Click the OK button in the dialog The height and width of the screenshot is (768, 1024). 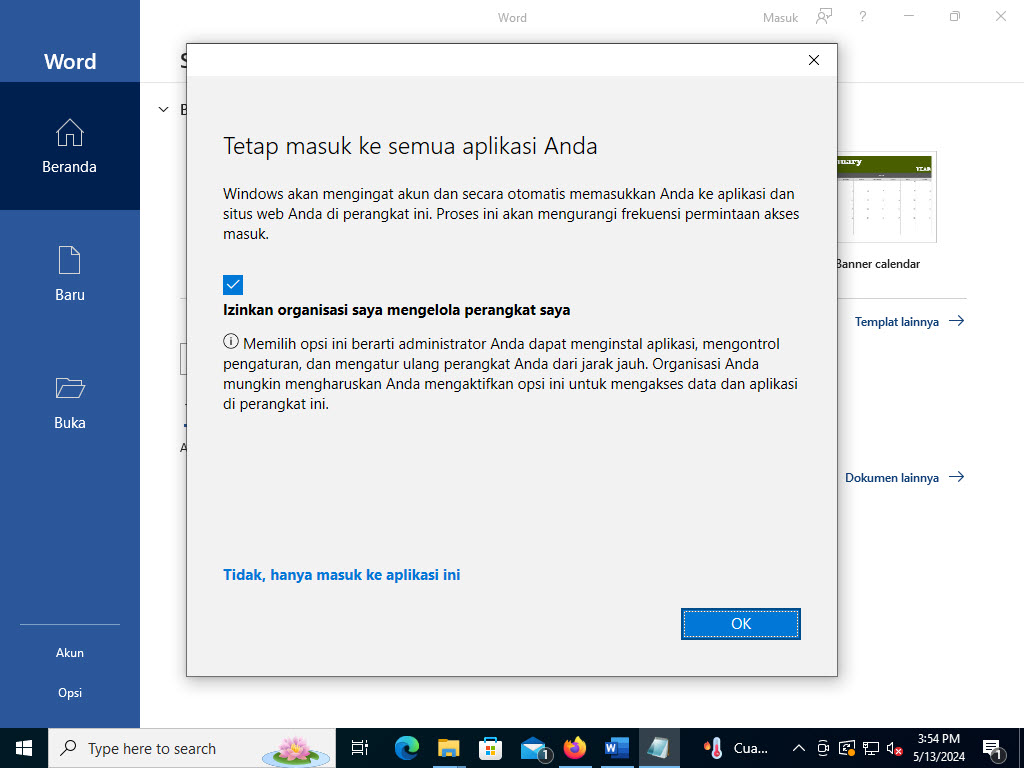[740, 623]
